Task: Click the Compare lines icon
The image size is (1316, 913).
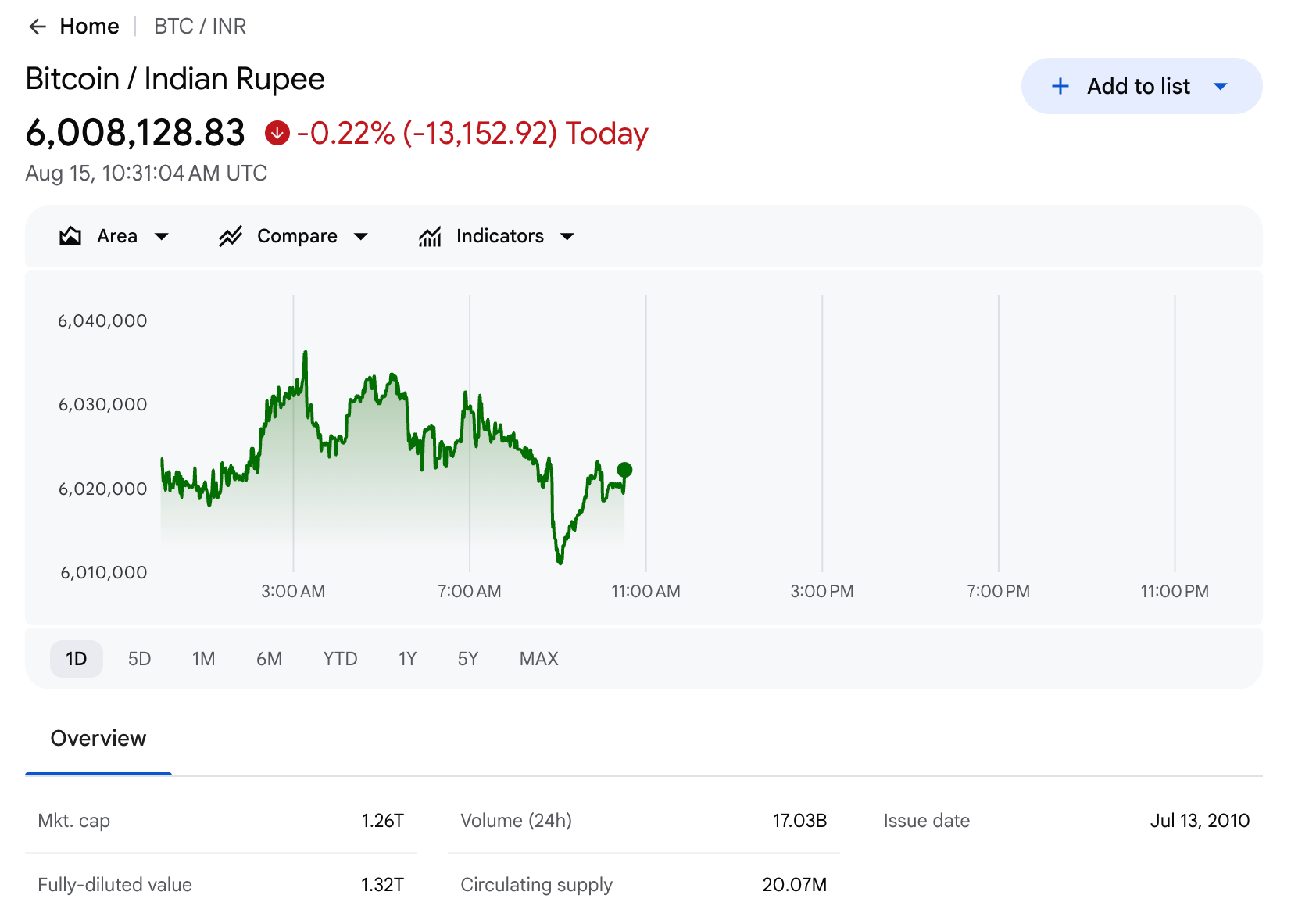Action: [231, 236]
